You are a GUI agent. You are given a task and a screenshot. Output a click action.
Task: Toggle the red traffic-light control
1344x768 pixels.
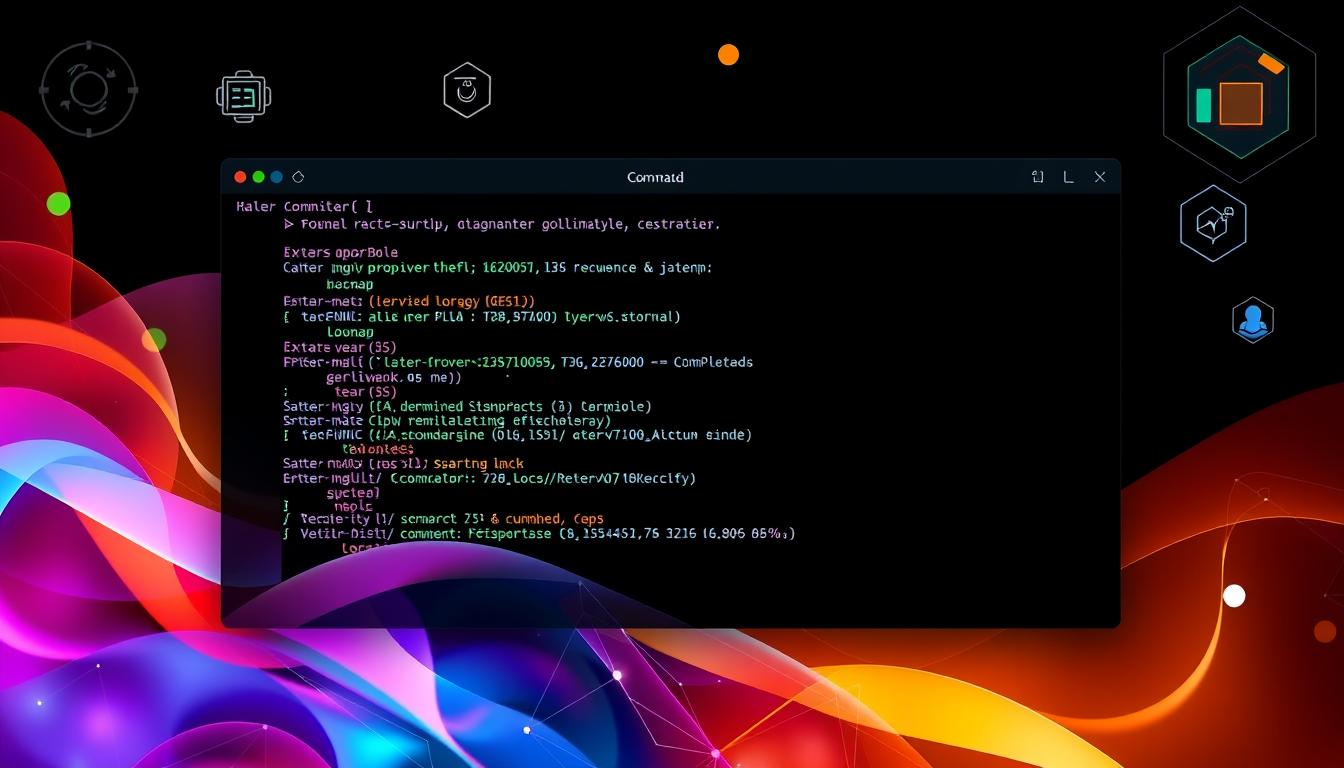pos(240,176)
